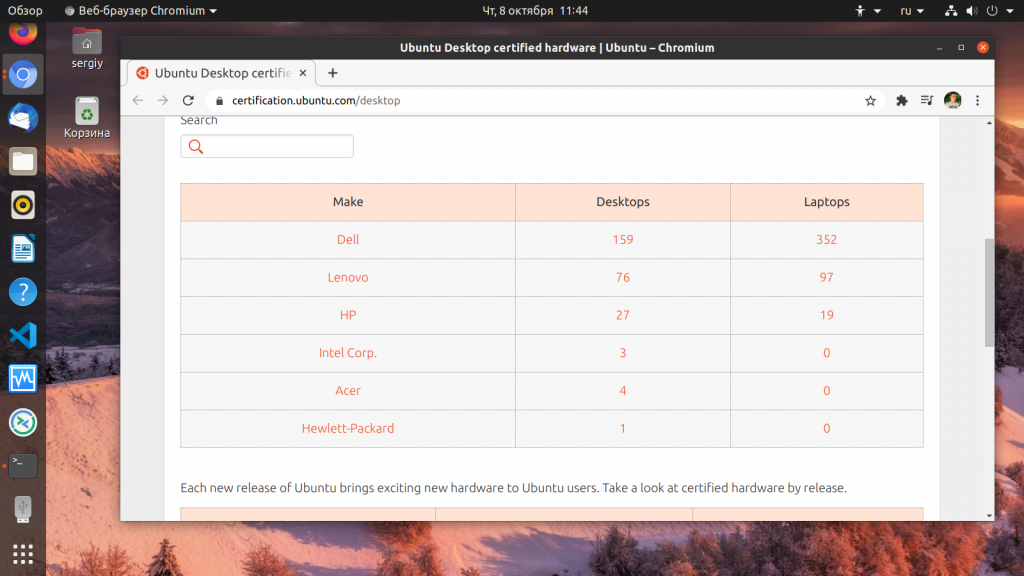Image resolution: width=1024 pixels, height=576 pixels.
Task: Open the extensions puzzle icon
Action: pyautogui.click(x=902, y=101)
